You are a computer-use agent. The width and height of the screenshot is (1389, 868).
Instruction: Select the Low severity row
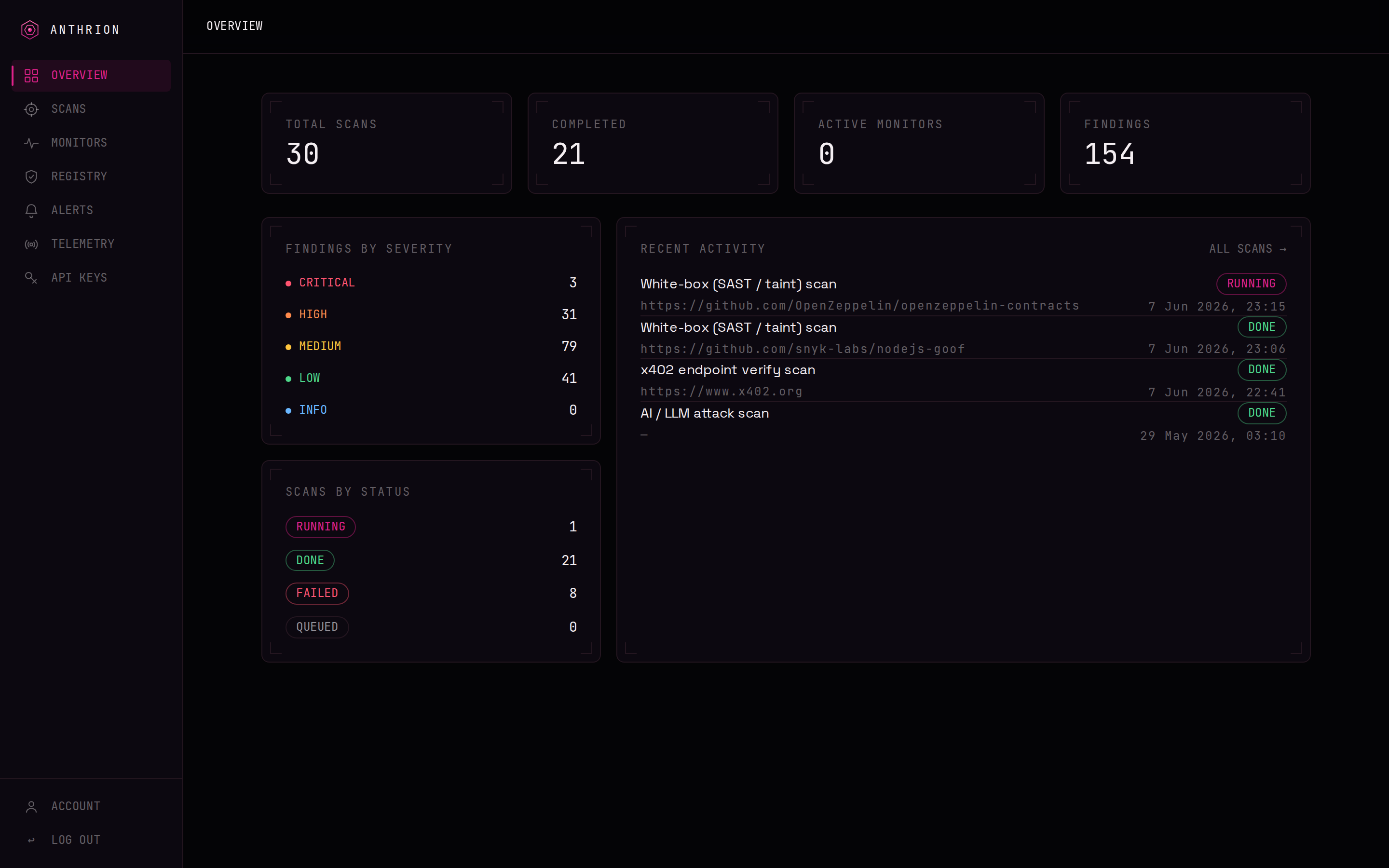(x=431, y=379)
